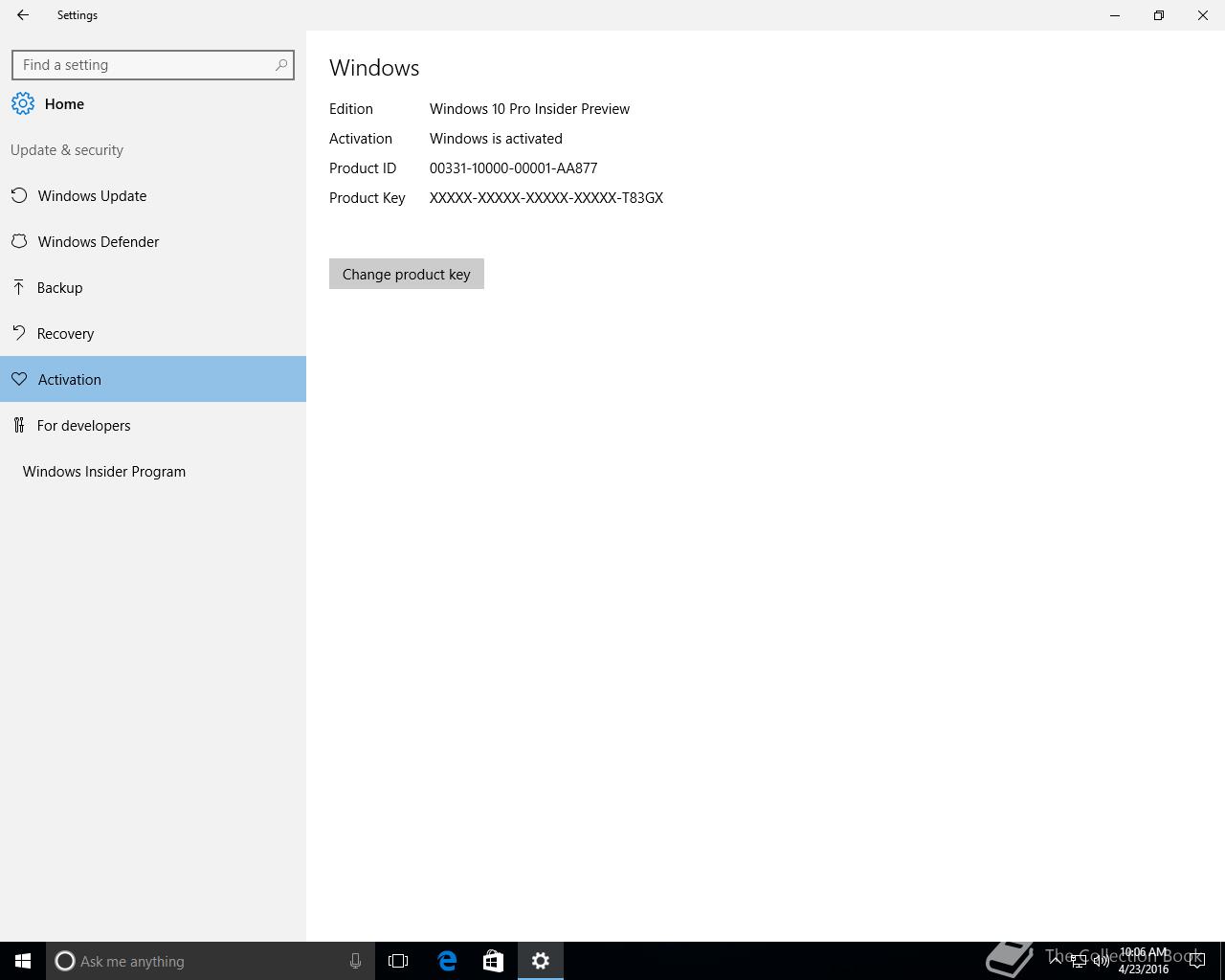This screenshot has width=1225, height=980.
Task: Restore down the Settings window
Action: tap(1159, 15)
